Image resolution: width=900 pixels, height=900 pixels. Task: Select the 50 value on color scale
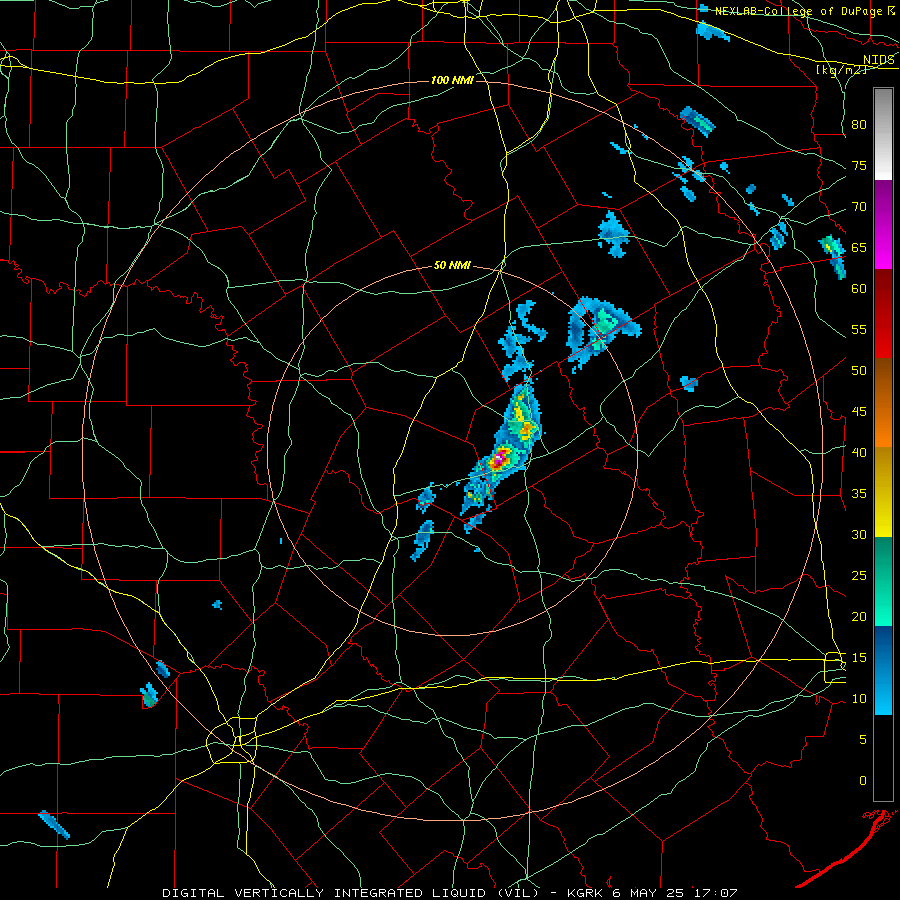click(859, 370)
